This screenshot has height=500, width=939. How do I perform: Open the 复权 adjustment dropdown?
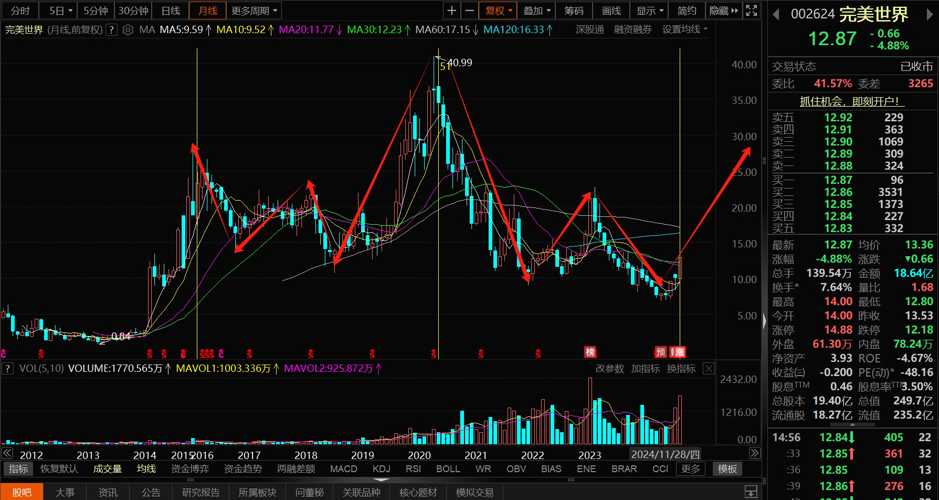pos(498,10)
